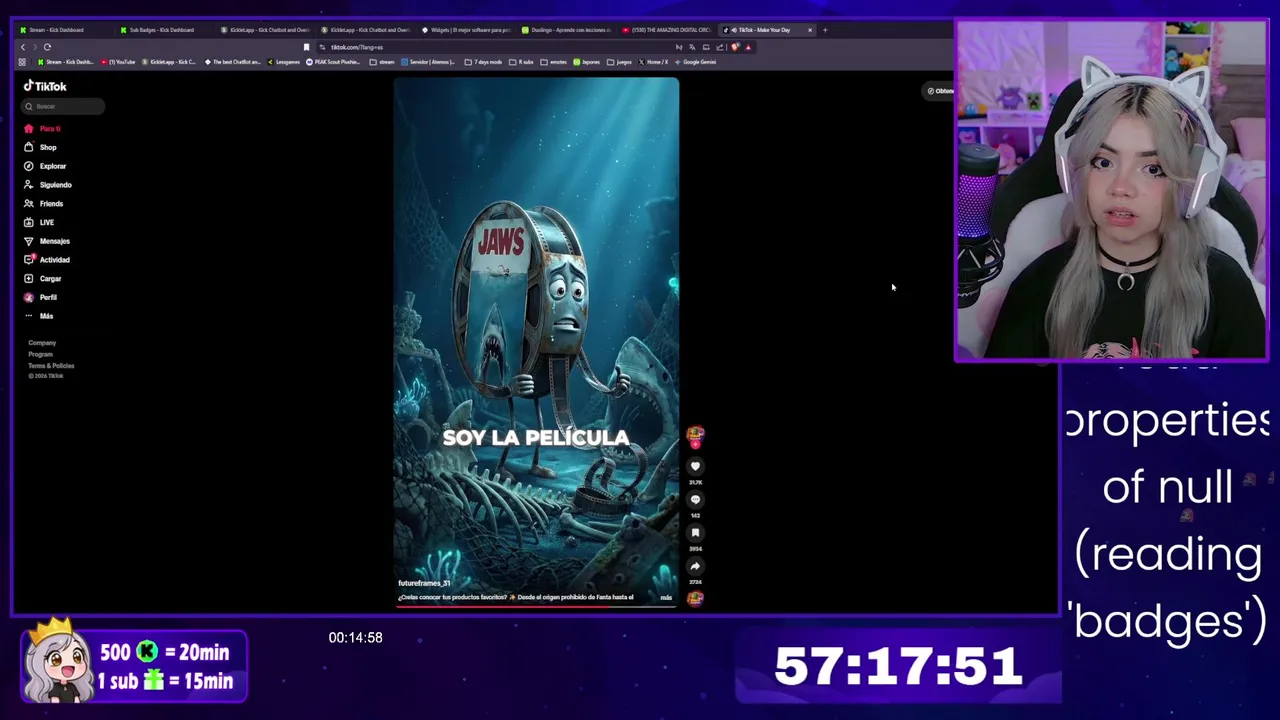This screenshot has width=1280, height=720.
Task: Open Mensajes in TikTok sidebar
Action: pyautogui.click(x=47, y=241)
